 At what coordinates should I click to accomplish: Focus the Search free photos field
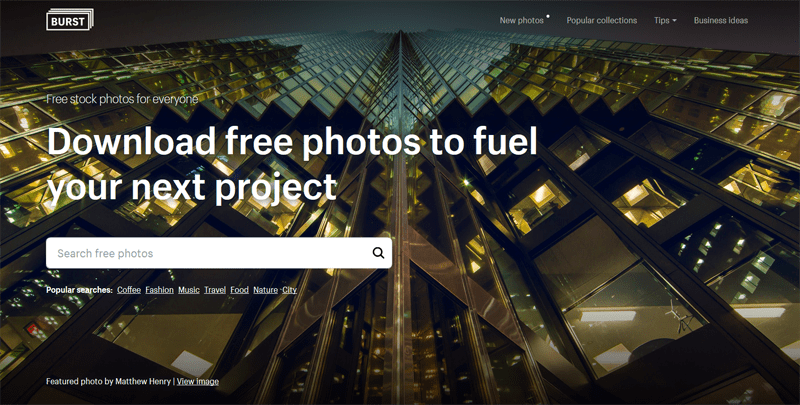pos(219,253)
